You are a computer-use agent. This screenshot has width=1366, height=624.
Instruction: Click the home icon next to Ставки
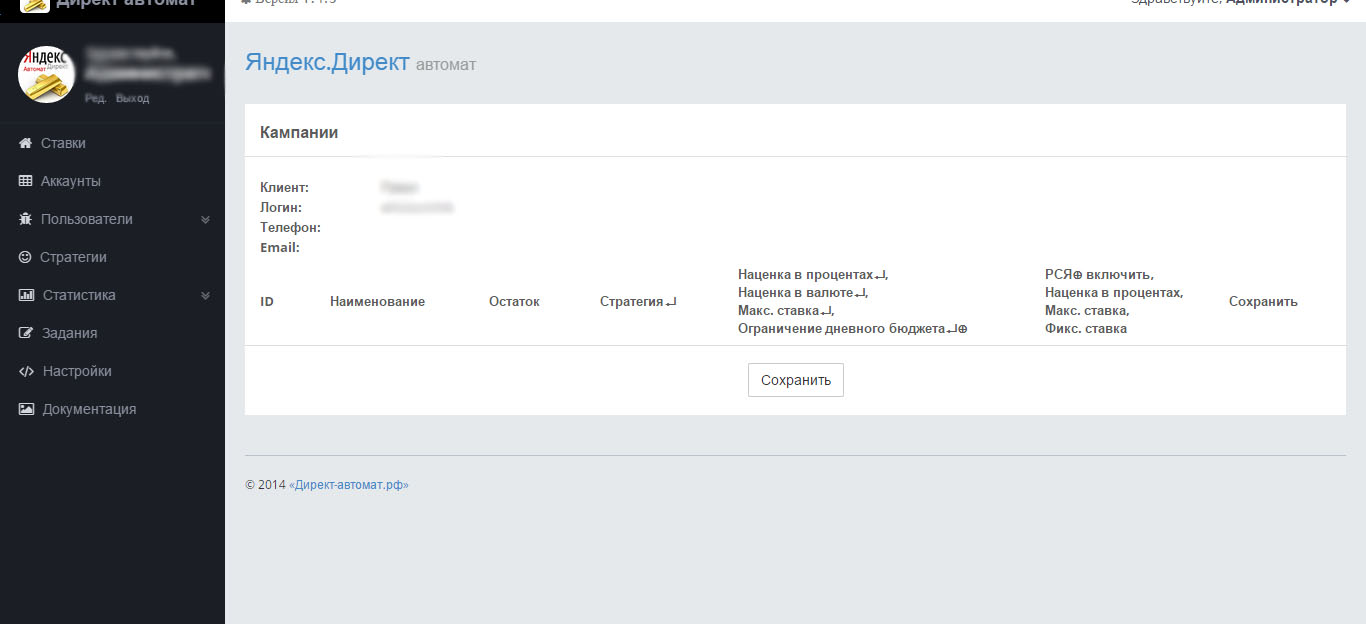26,143
